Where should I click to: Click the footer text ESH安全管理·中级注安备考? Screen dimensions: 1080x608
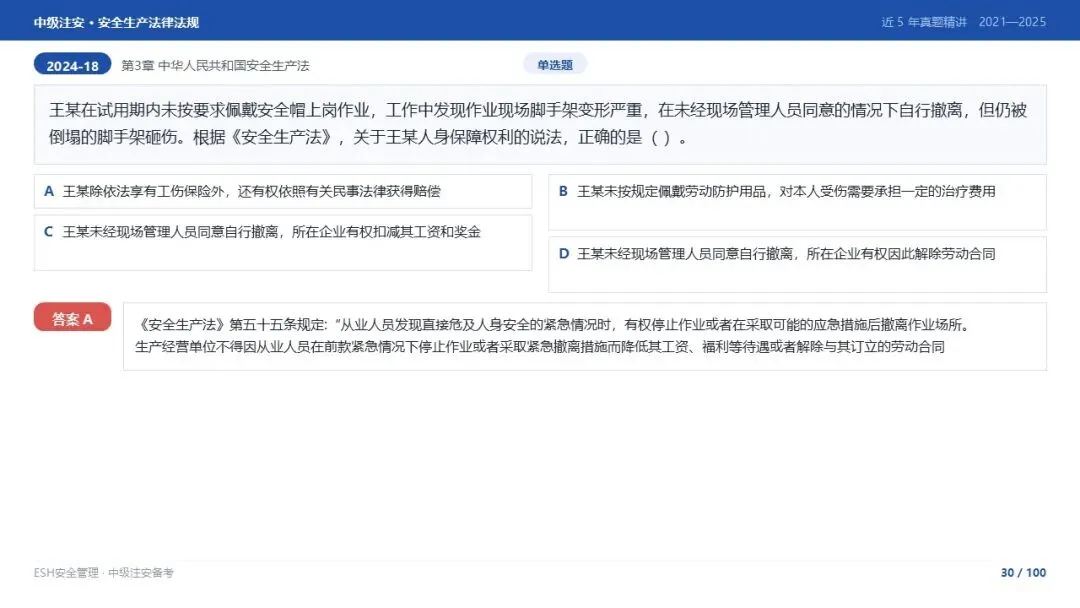[x=103, y=573]
